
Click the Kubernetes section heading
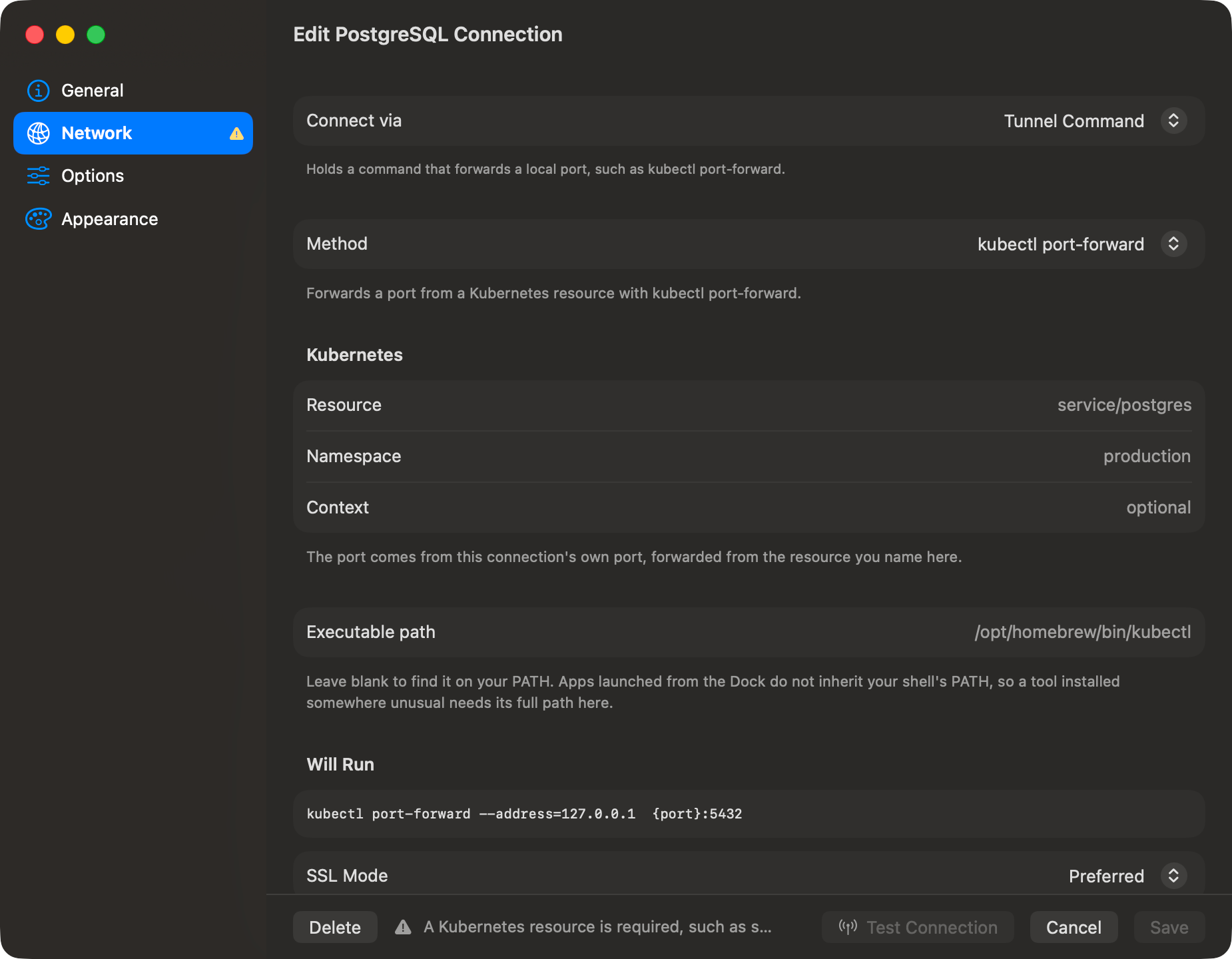pos(354,355)
